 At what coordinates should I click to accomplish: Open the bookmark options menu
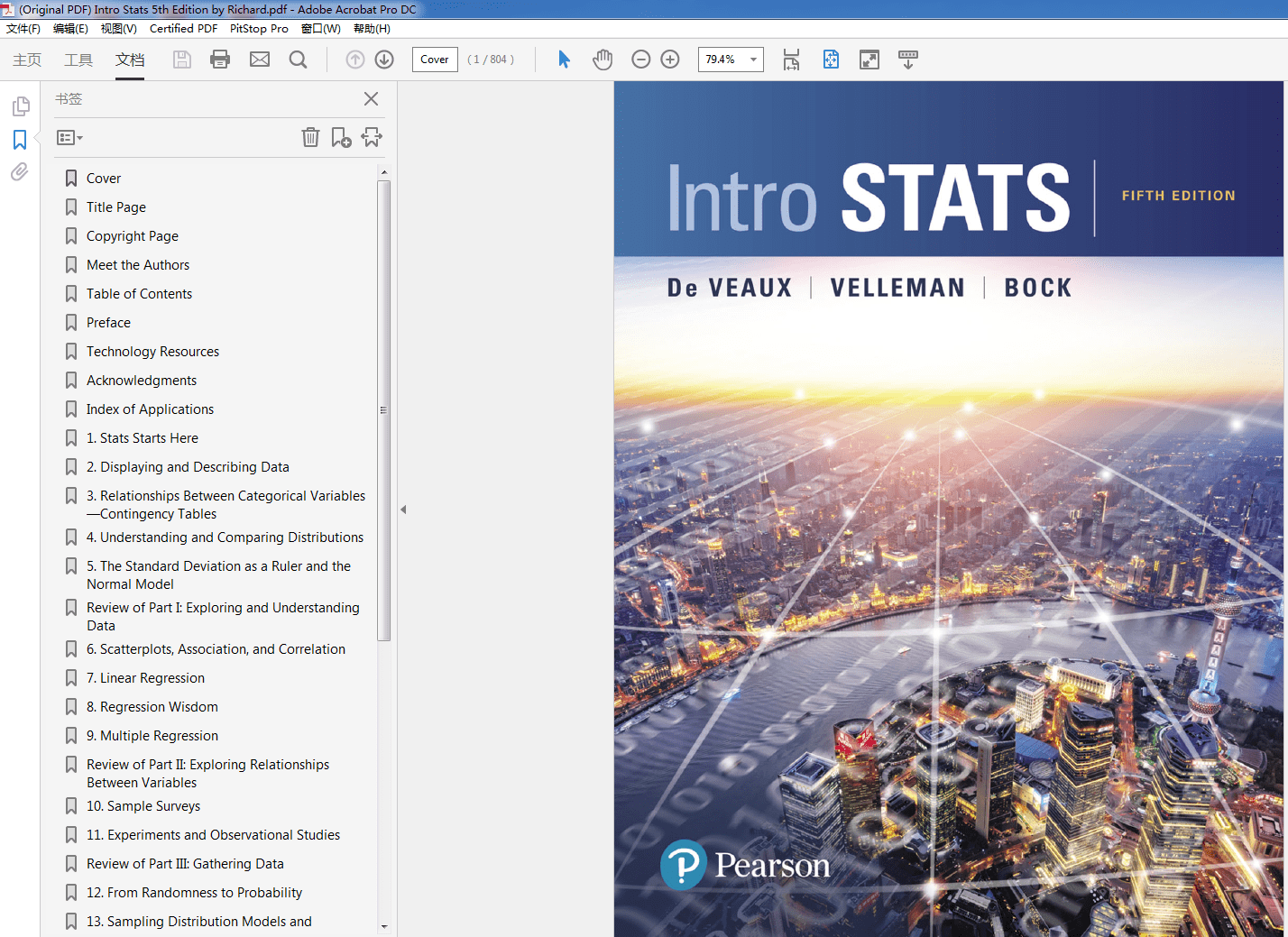[x=69, y=137]
